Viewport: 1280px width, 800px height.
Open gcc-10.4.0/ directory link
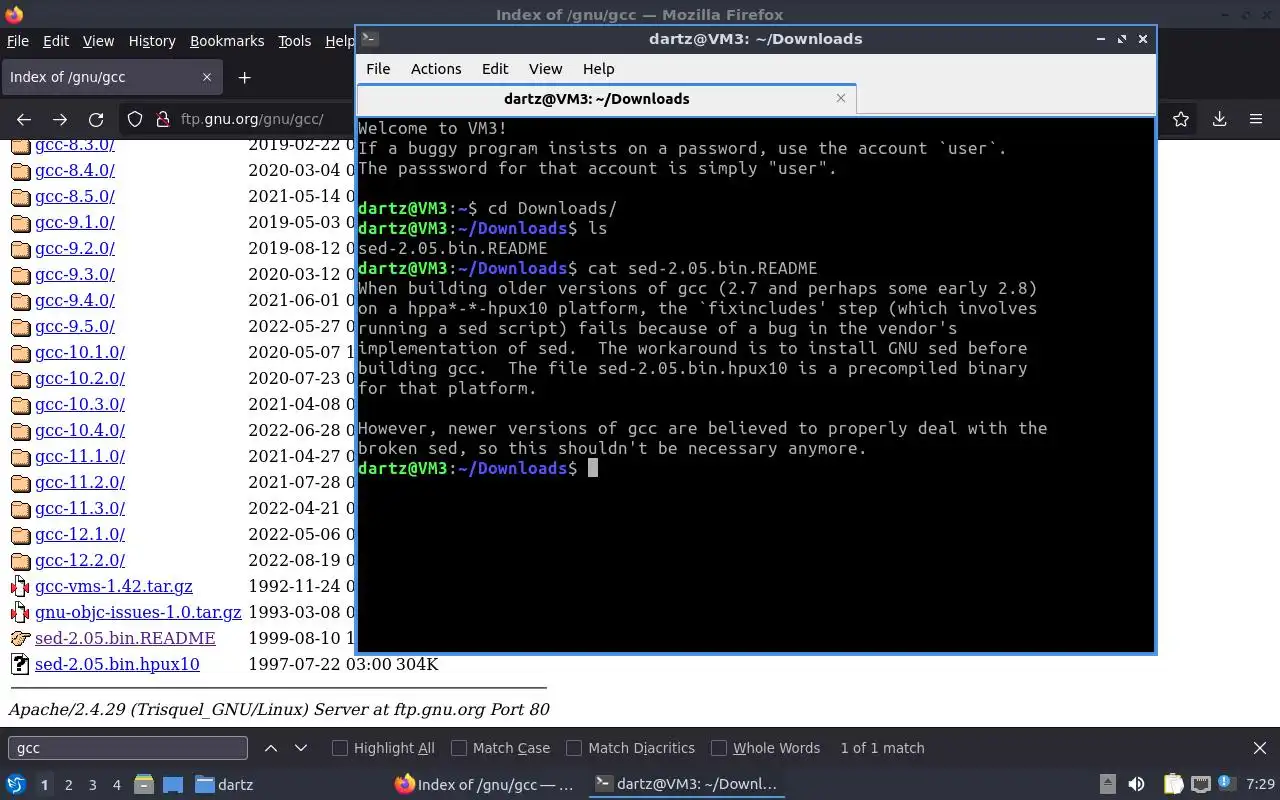[80, 430]
